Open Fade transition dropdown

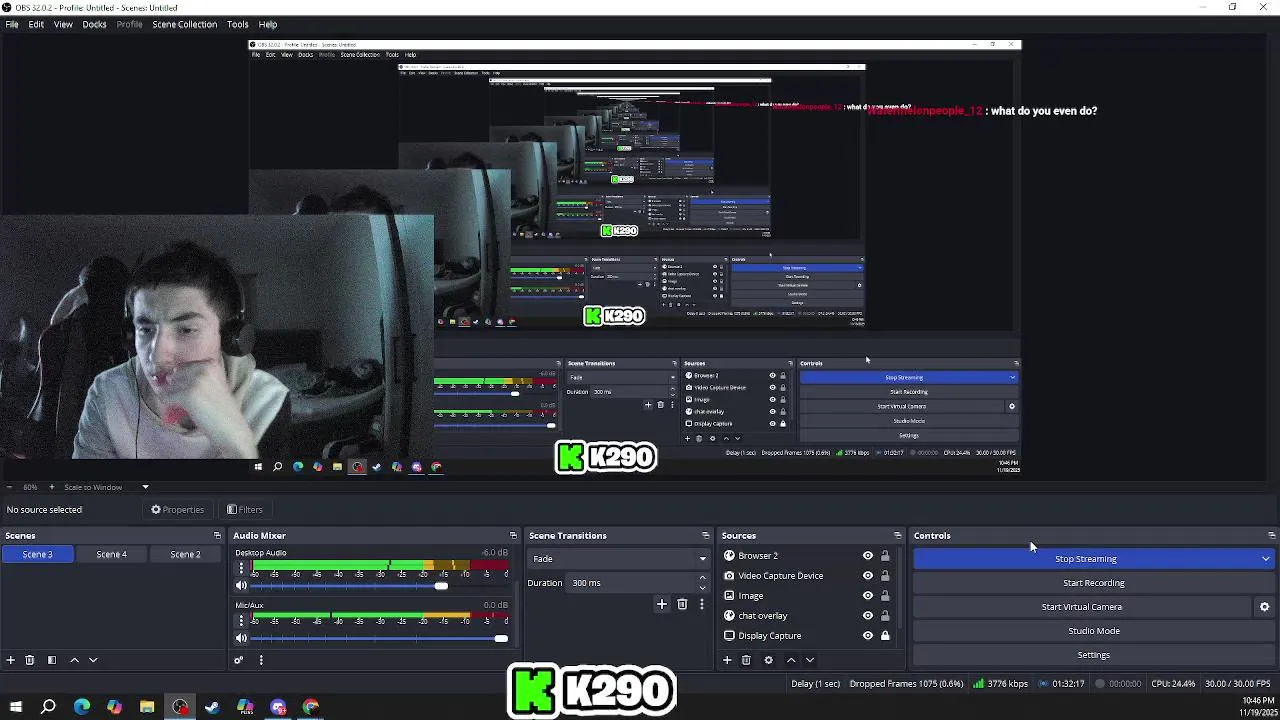point(618,559)
